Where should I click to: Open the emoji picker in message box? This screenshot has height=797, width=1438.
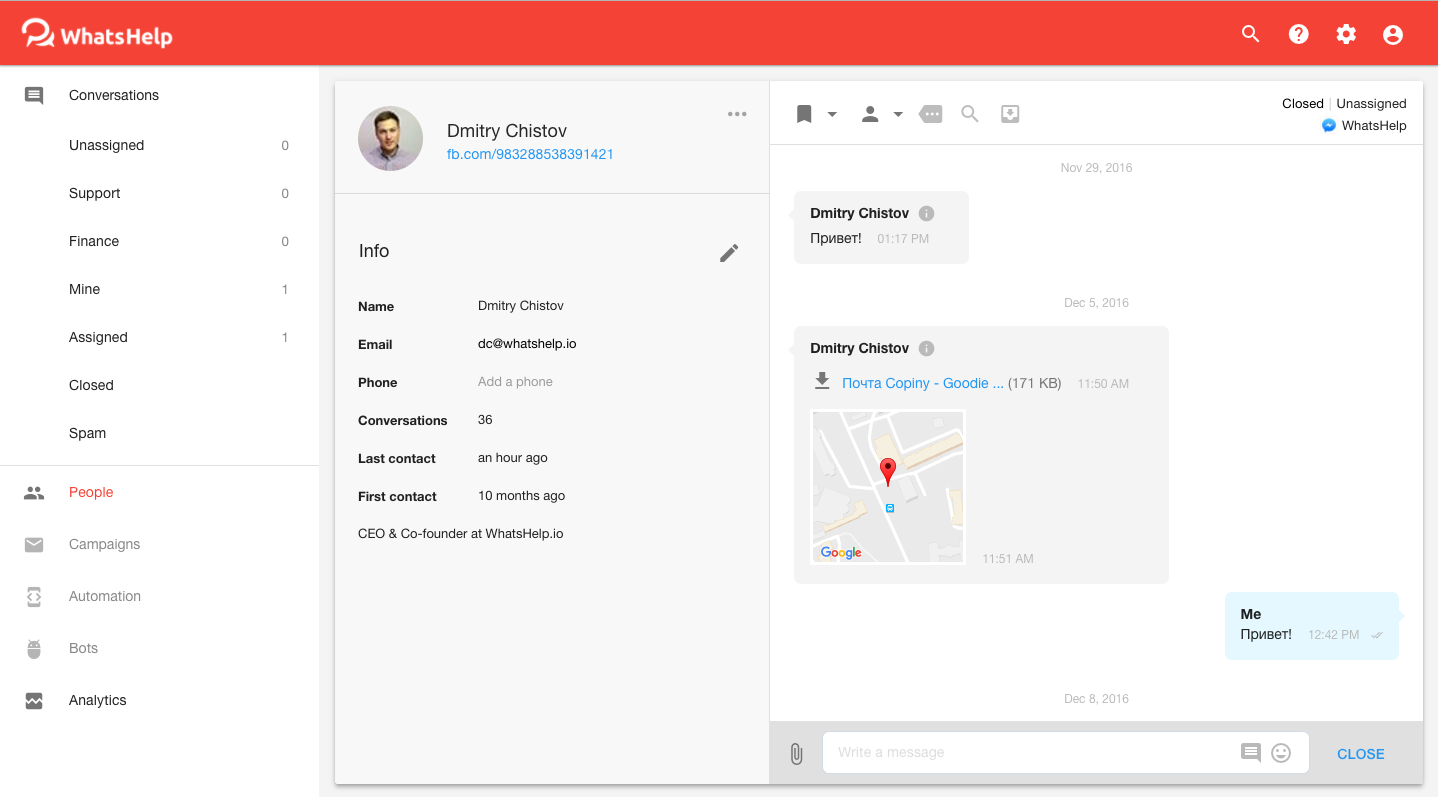(x=1281, y=753)
